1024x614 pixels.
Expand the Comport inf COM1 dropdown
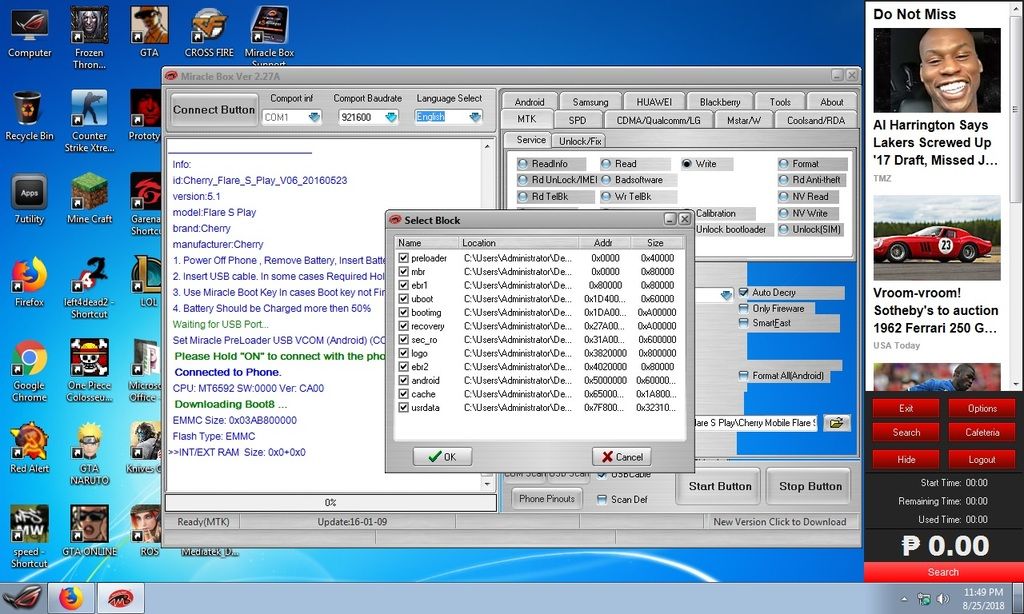pos(314,117)
